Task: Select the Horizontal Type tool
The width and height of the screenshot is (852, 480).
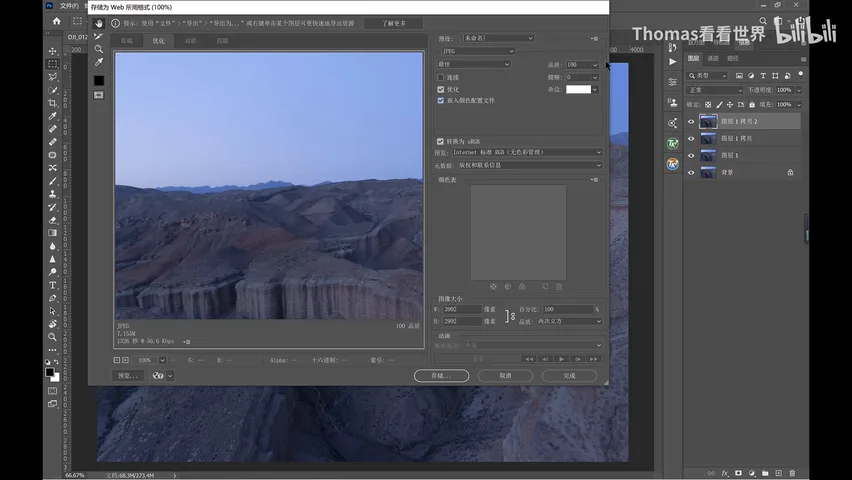Action: [53, 285]
